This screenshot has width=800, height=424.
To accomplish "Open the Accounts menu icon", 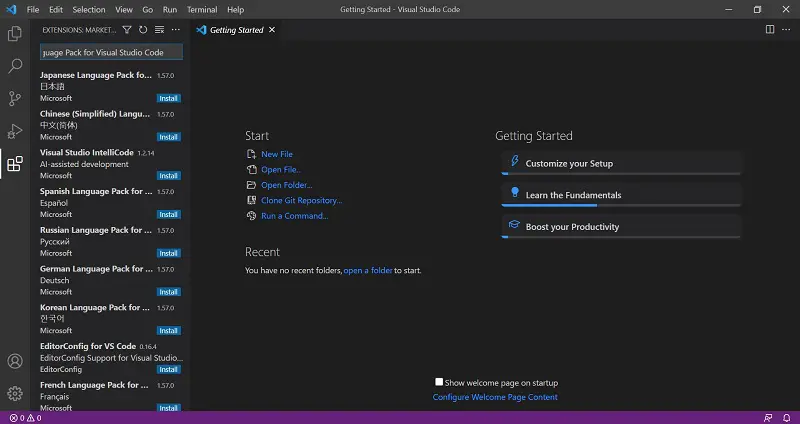I will (x=15, y=361).
